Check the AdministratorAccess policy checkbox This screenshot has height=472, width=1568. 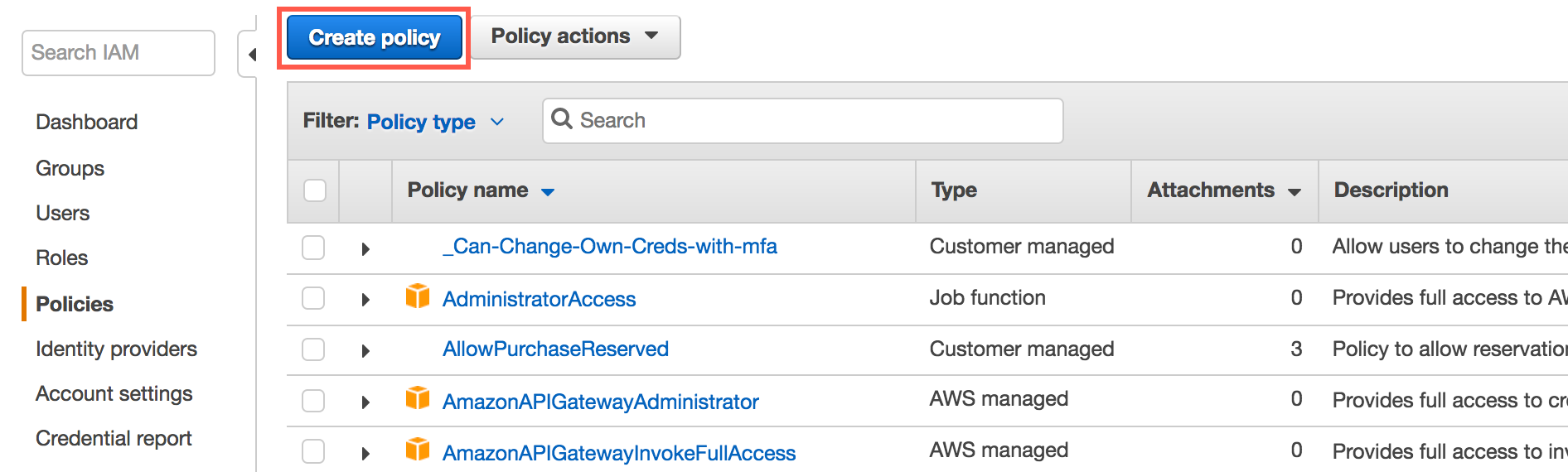pyautogui.click(x=313, y=298)
